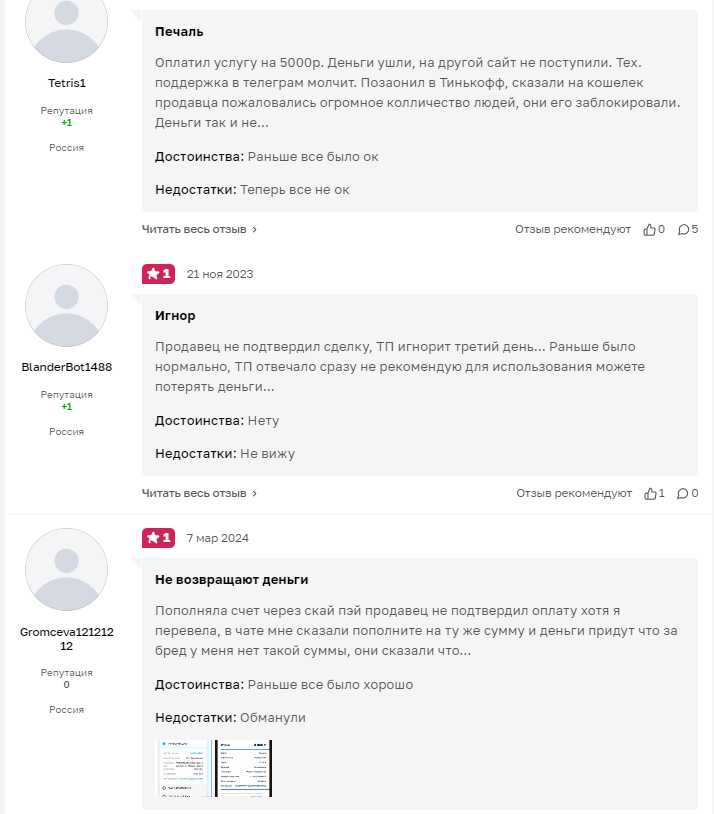This screenshot has width=714, height=814.
Task: Open Gromceva12121212 profile avatar
Action: (66, 569)
